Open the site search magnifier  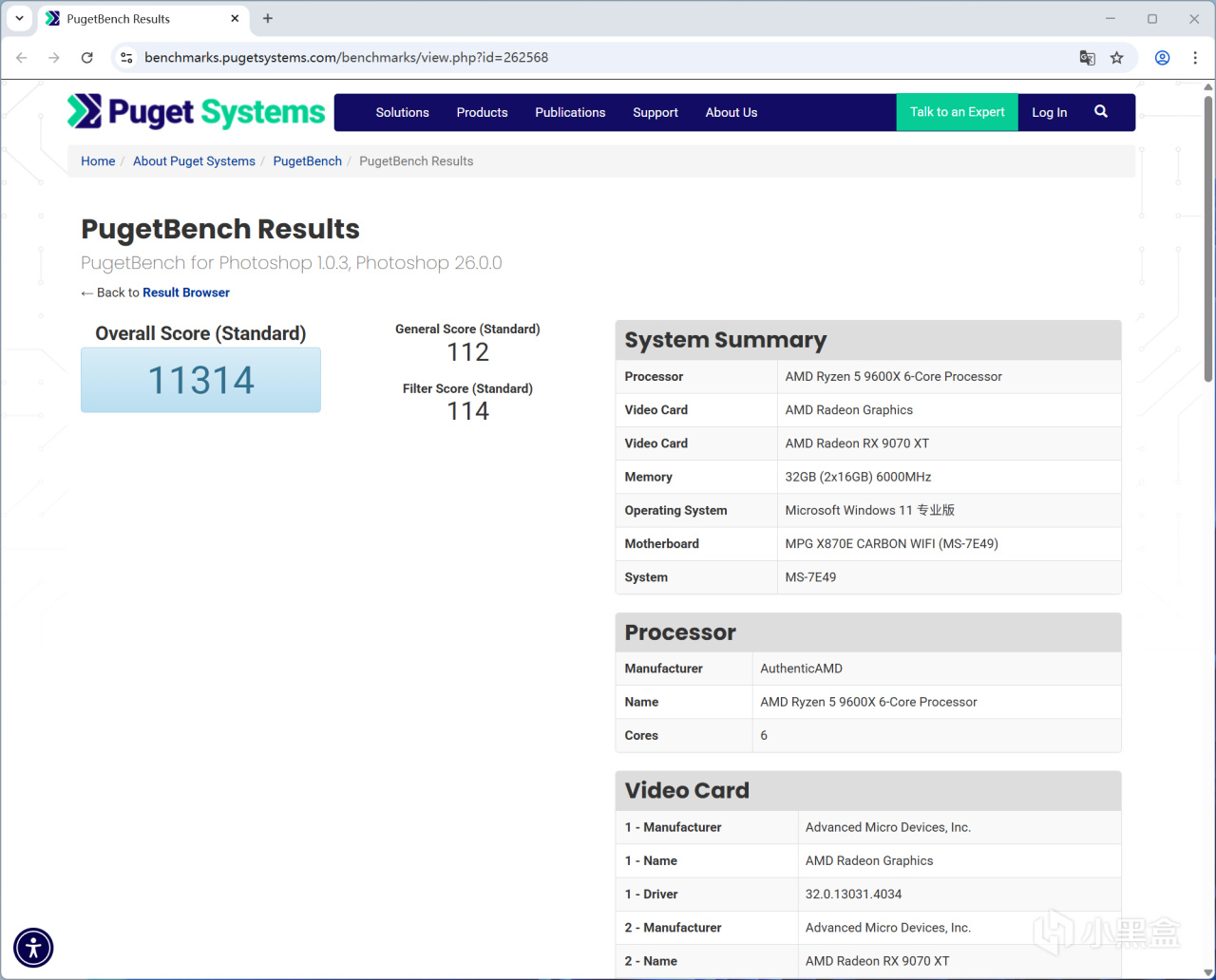pos(1101,112)
